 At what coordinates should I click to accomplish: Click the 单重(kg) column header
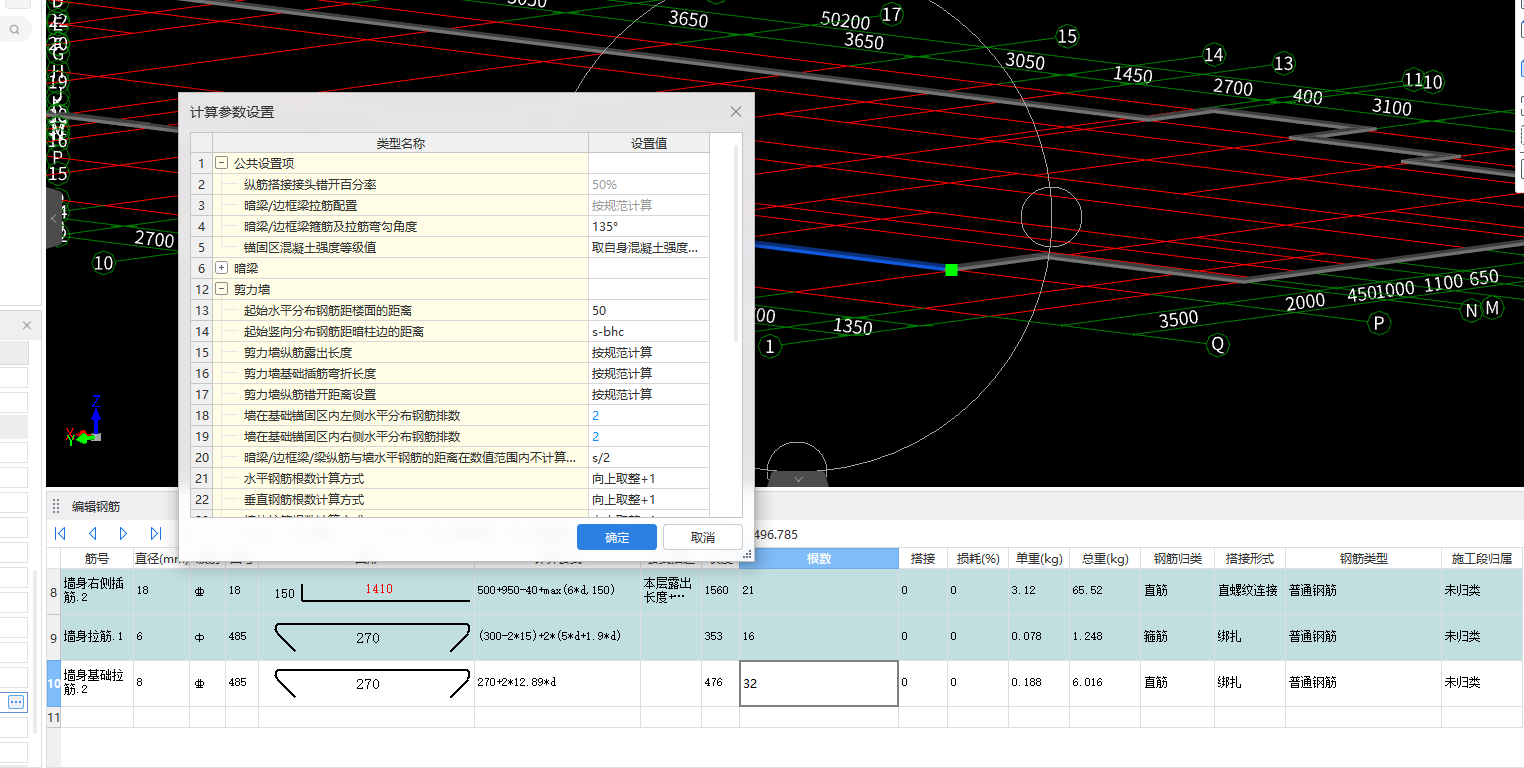1038,558
